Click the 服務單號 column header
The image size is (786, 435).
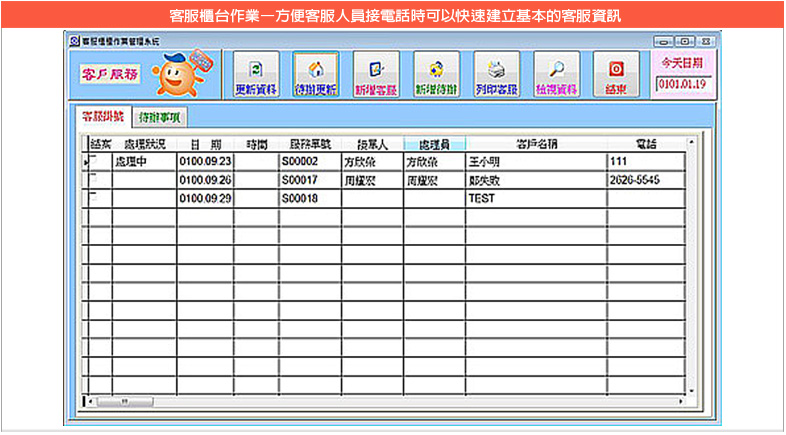coord(309,144)
